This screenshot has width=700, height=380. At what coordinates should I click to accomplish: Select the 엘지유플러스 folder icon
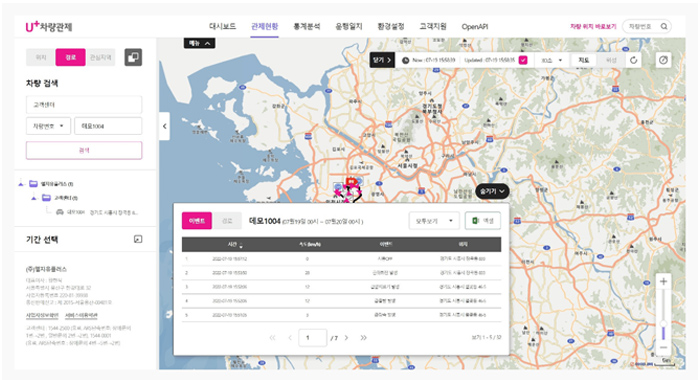pyautogui.click(x=33, y=184)
